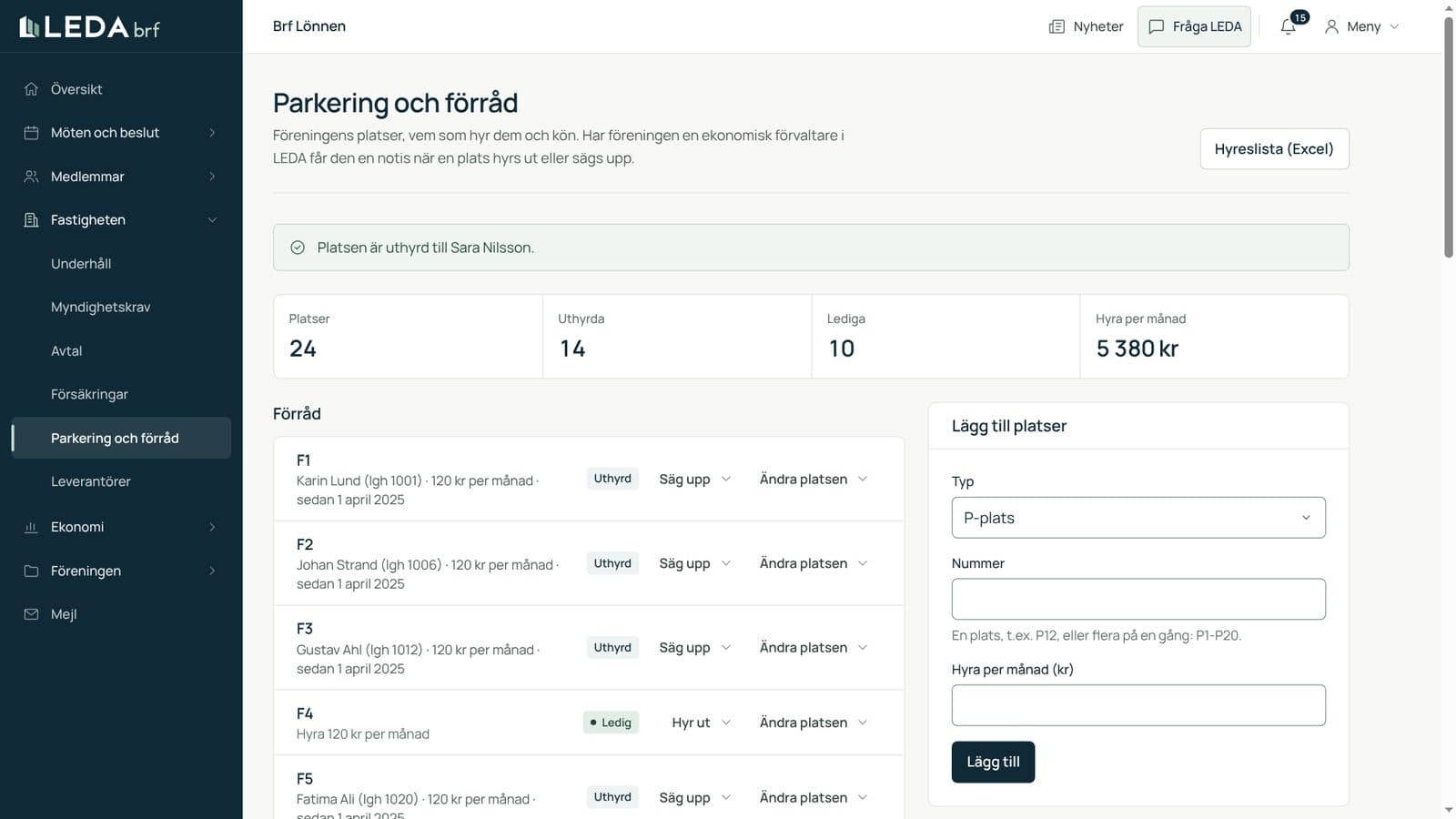Download Hyreslista (Excel)
Image resolution: width=1456 pixels, height=819 pixels.
[1274, 149]
